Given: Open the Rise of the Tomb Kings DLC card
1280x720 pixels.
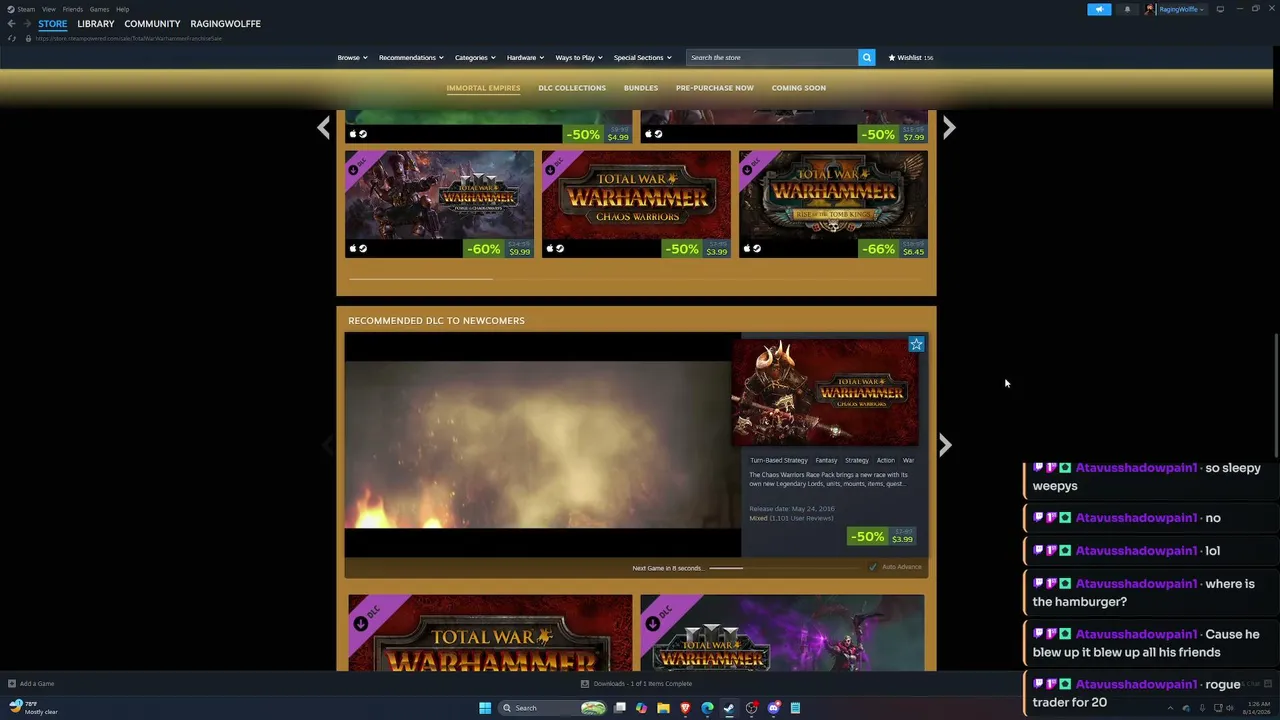Looking at the screenshot, I should click(833, 204).
